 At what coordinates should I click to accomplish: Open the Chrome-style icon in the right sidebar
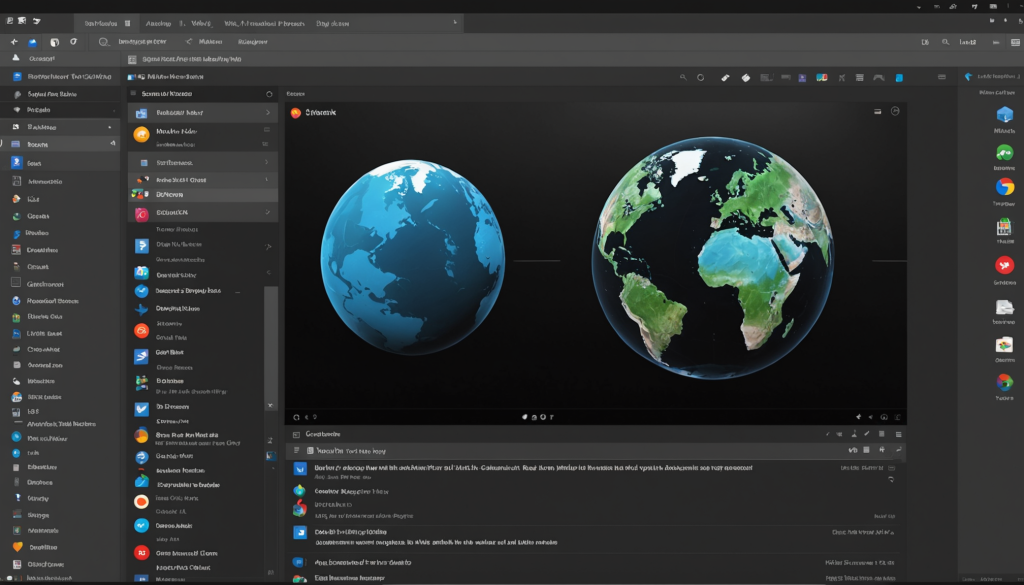tap(1004, 186)
